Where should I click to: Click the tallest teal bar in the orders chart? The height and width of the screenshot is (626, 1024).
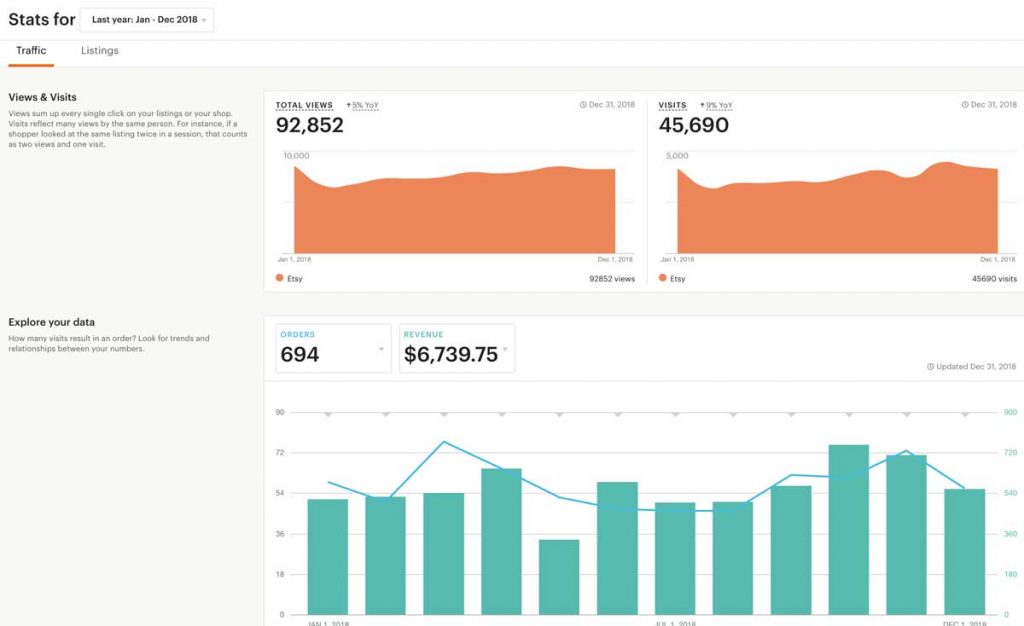[x=848, y=529]
